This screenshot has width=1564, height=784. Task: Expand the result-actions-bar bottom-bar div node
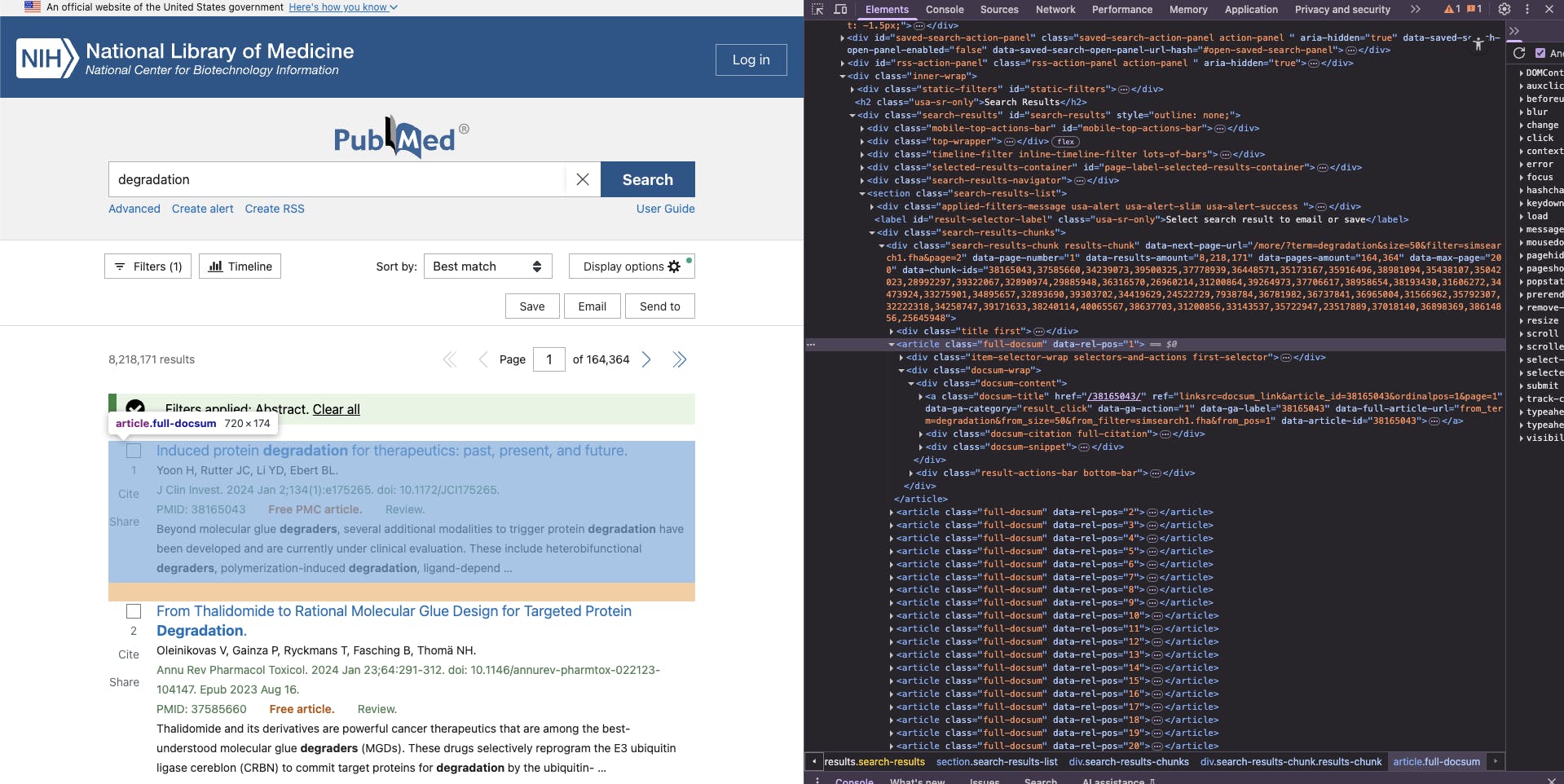coord(911,473)
